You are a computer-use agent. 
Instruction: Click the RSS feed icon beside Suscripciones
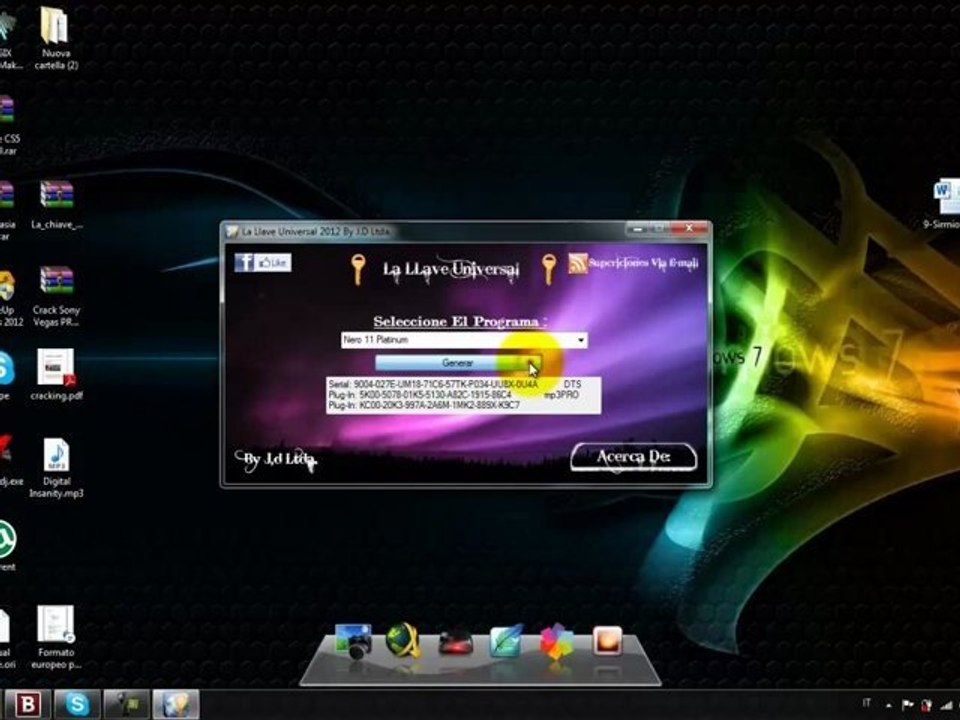coord(577,263)
